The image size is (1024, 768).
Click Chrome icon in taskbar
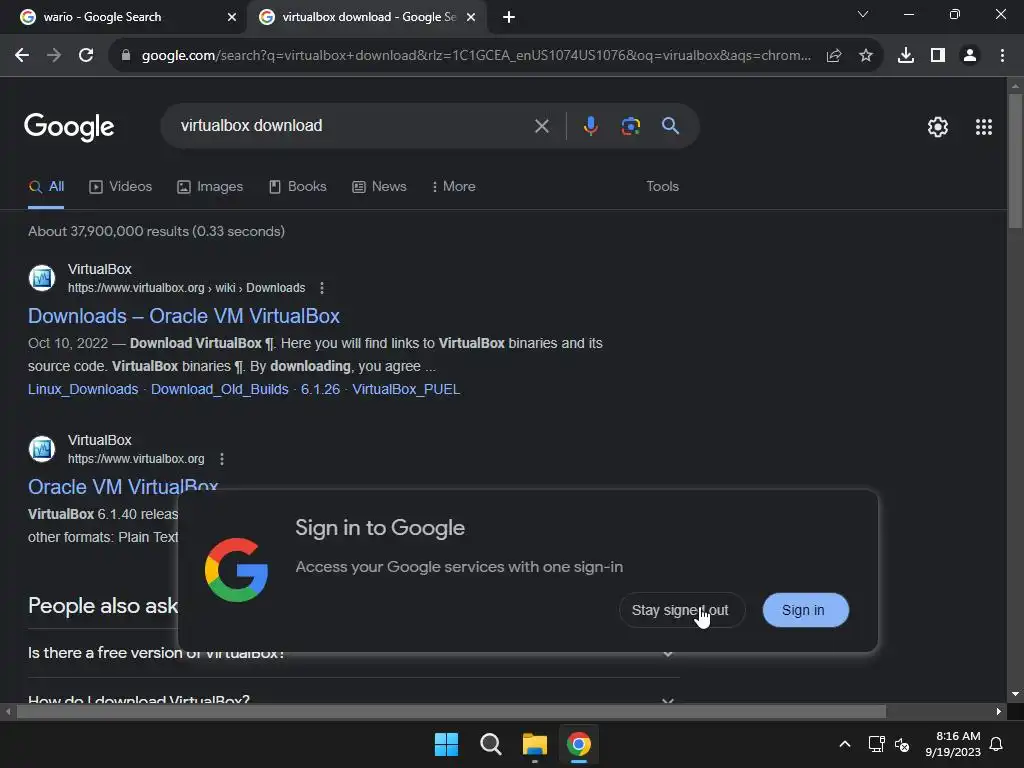tap(579, 744)
